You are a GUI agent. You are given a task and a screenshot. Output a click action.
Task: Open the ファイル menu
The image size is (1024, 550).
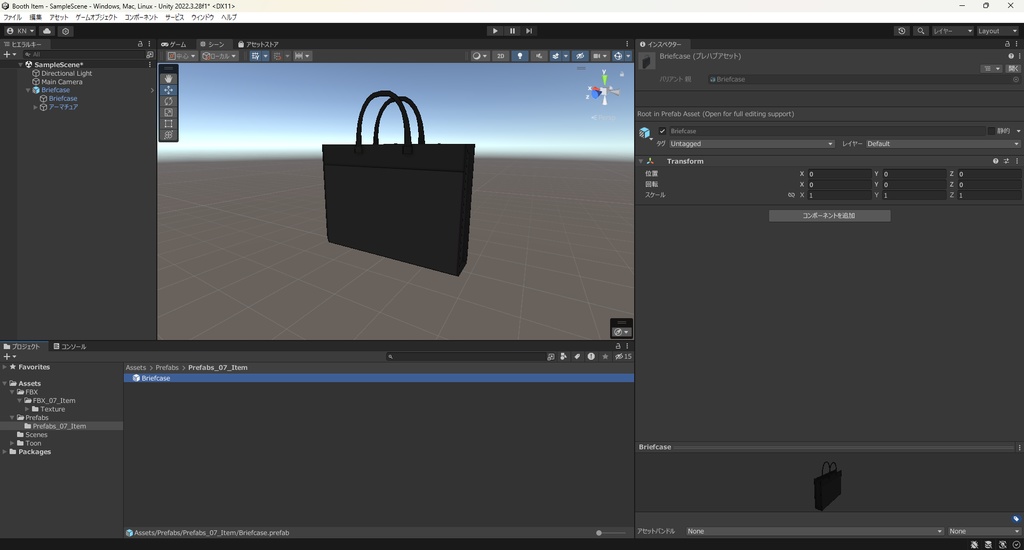pos(12,18)
